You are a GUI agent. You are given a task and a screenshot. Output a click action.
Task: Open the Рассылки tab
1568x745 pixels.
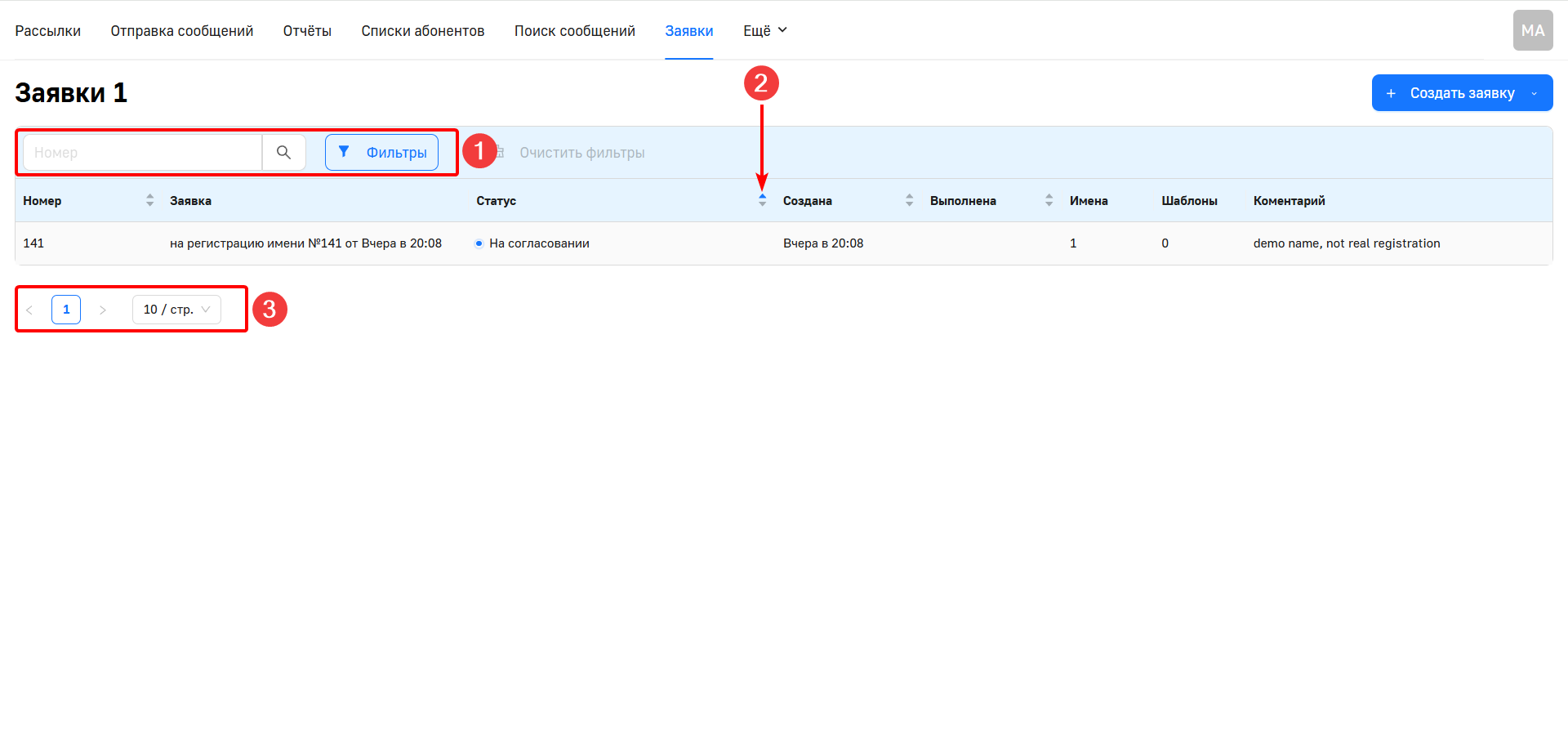click(x=47, y=31)
